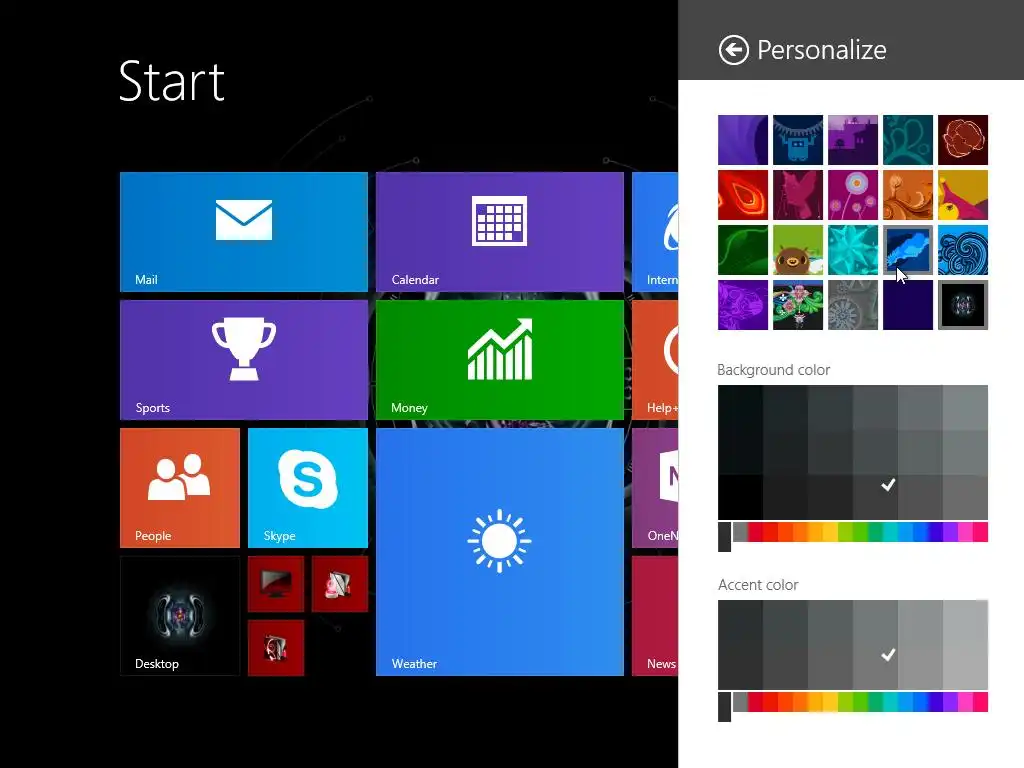Set Accent color strip to dark blue
1024x768 pixels.
coord(935,702)
